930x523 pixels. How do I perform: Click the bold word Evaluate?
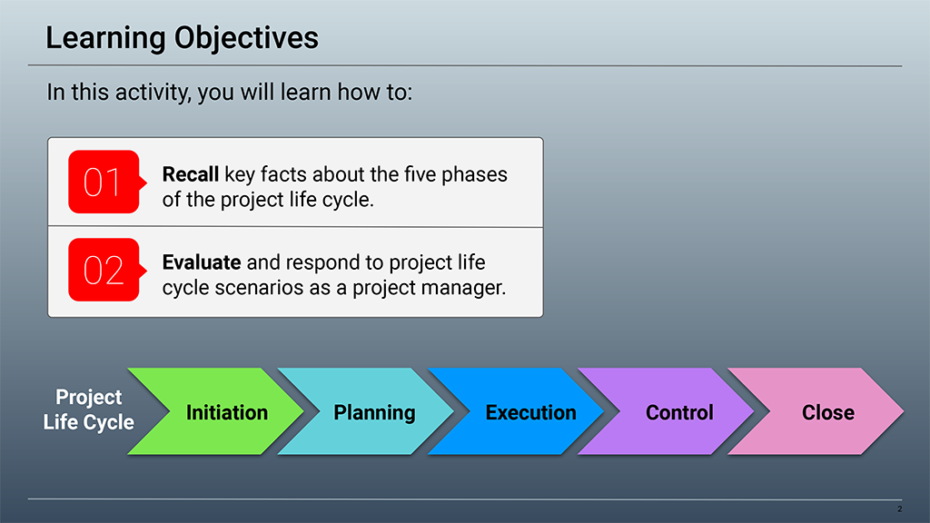pyautogui.click(x=201, y=263)
